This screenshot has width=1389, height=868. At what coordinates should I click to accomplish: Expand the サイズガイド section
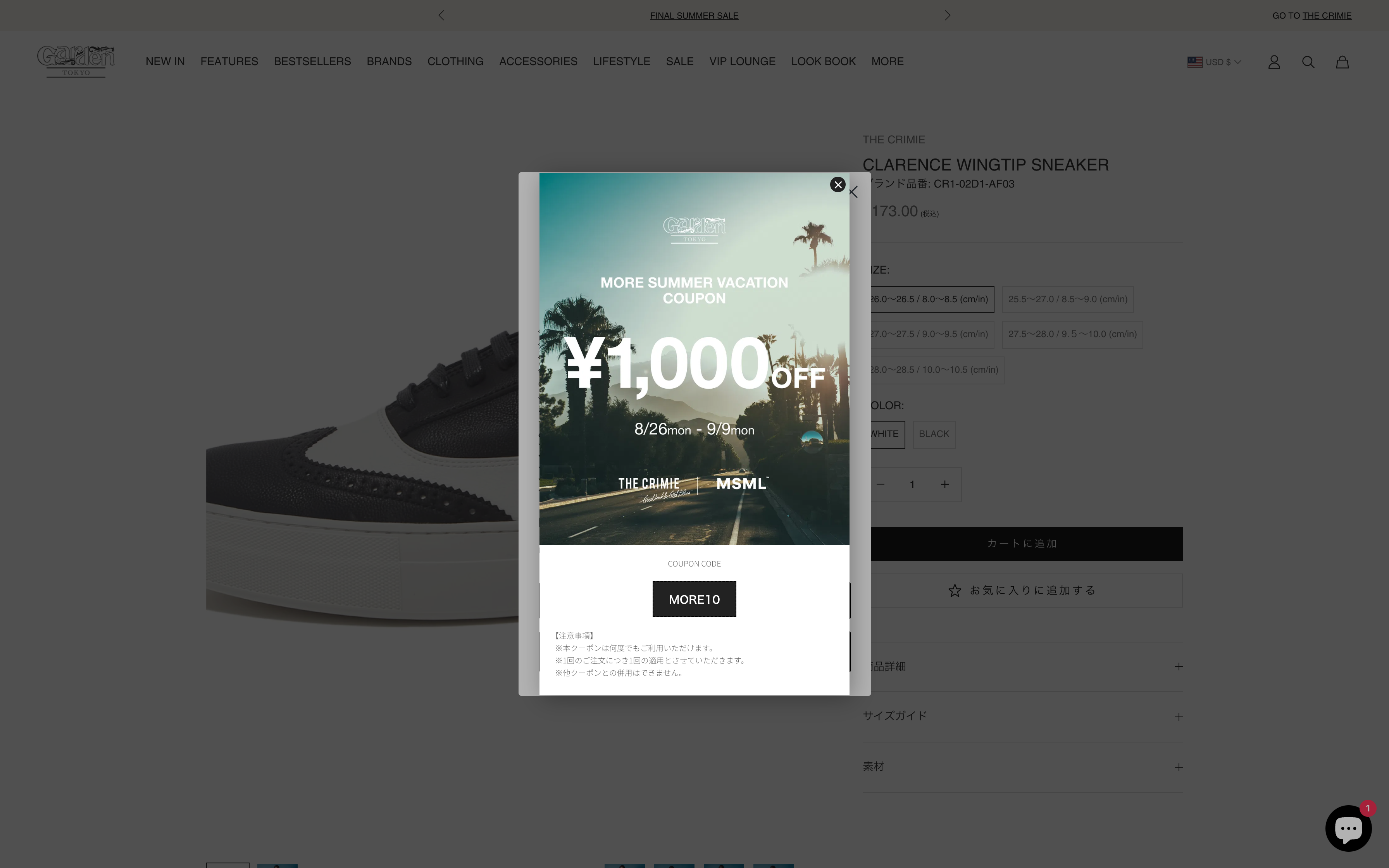[1022, 716]
